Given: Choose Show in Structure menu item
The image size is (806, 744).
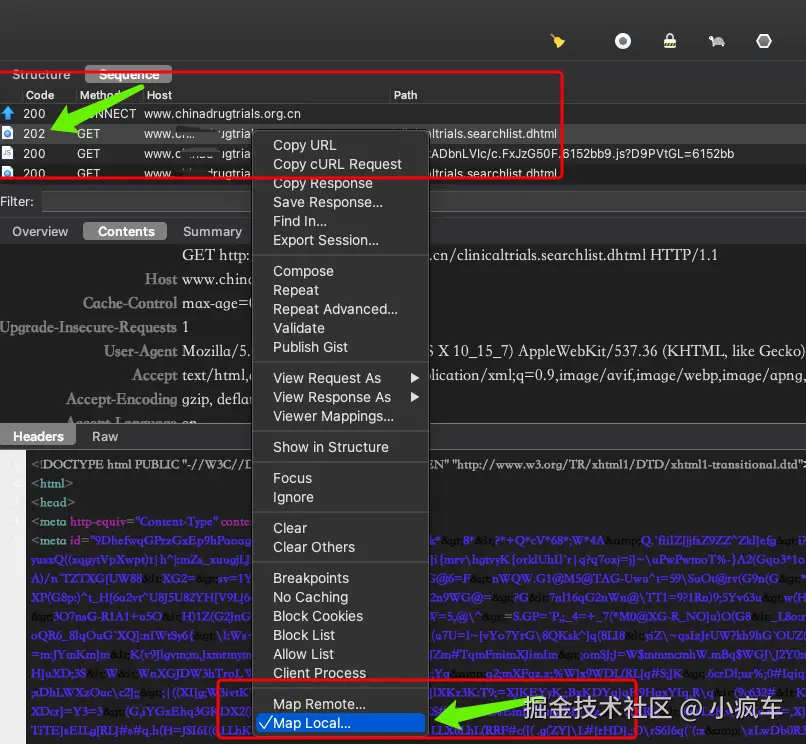Looking at the screenshot, I should 340,447.
